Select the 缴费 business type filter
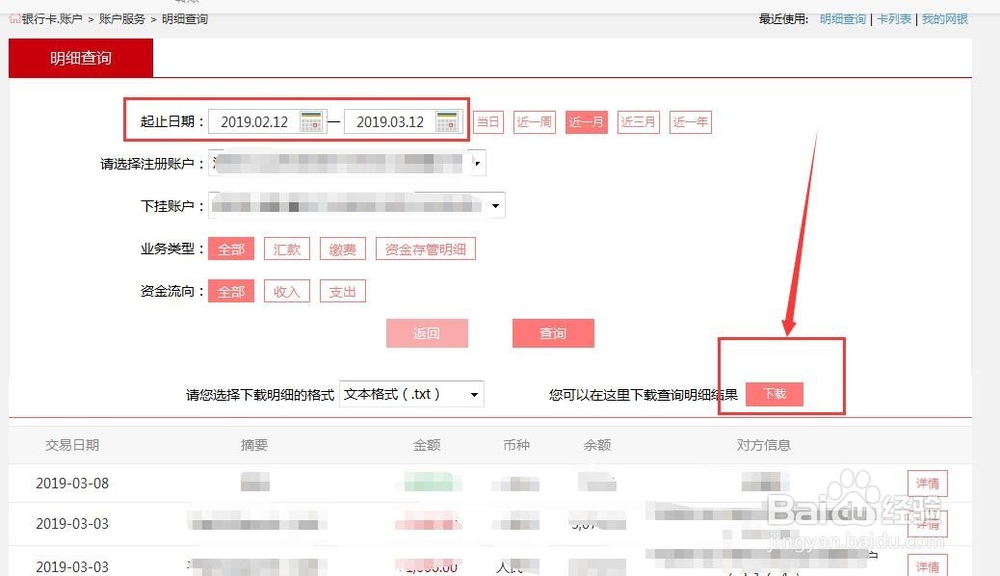Viewport: 1000px width, 576px height. click(343, 248)
